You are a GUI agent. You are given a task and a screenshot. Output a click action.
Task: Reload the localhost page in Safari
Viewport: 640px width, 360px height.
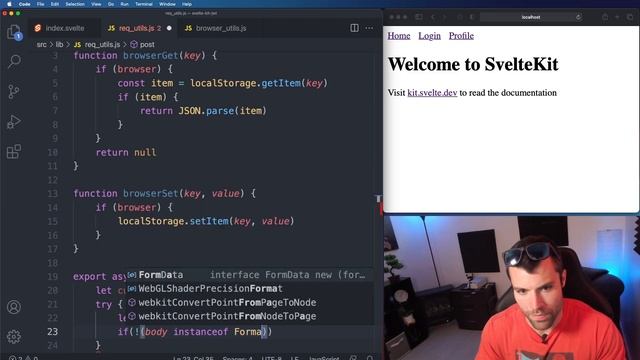[x=578, y=17]
